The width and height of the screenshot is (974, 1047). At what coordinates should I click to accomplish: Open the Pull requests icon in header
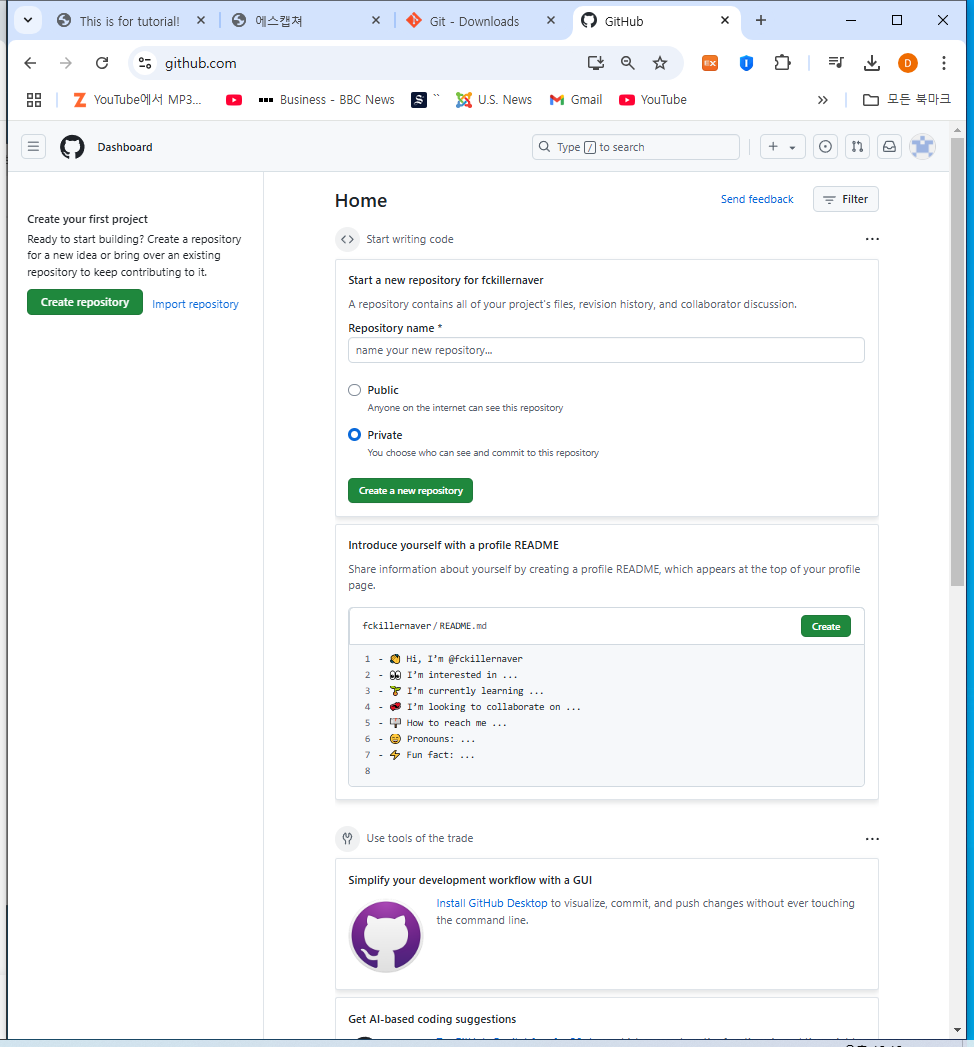point(857,146)
